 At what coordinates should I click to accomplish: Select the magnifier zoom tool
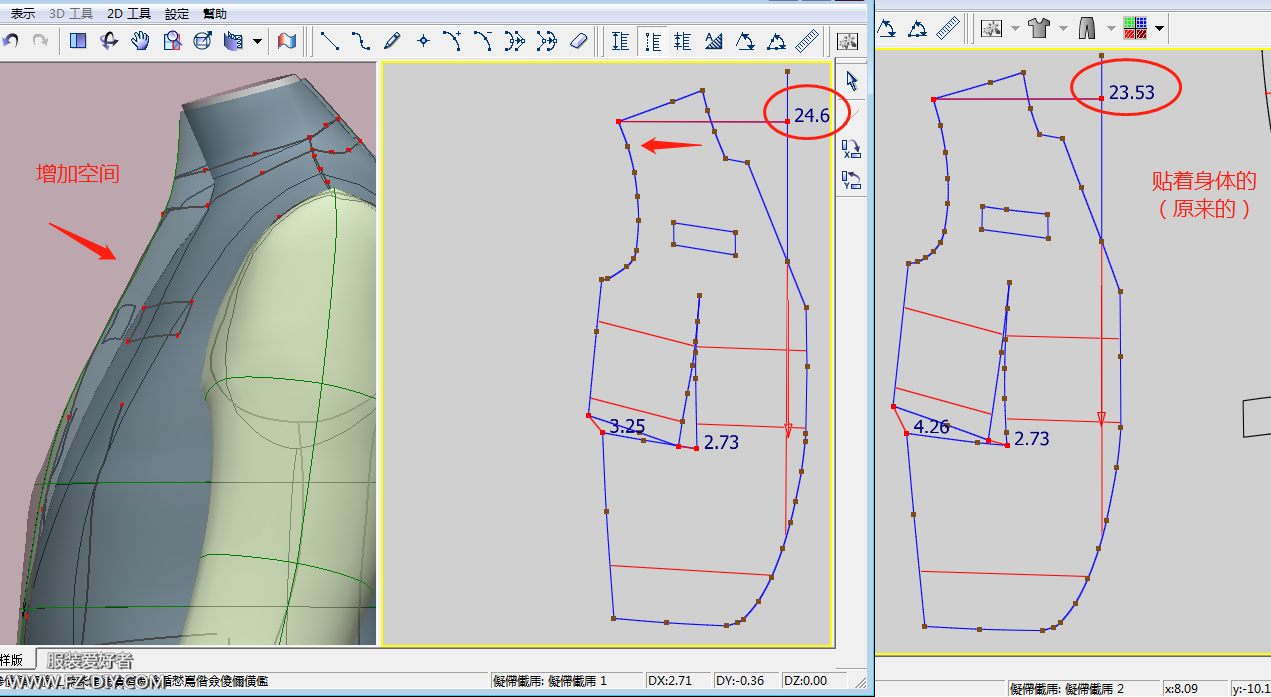click(172, 41)
